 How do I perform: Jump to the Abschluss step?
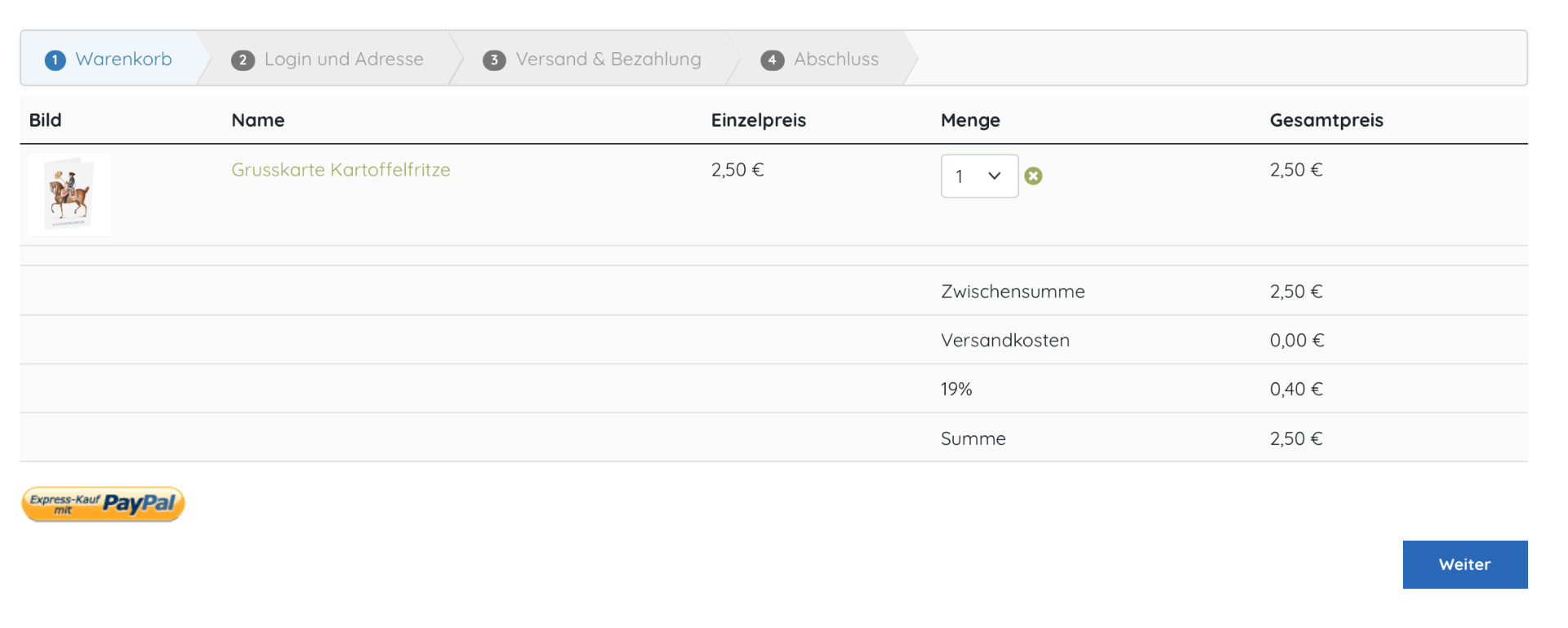click(836, 60)
